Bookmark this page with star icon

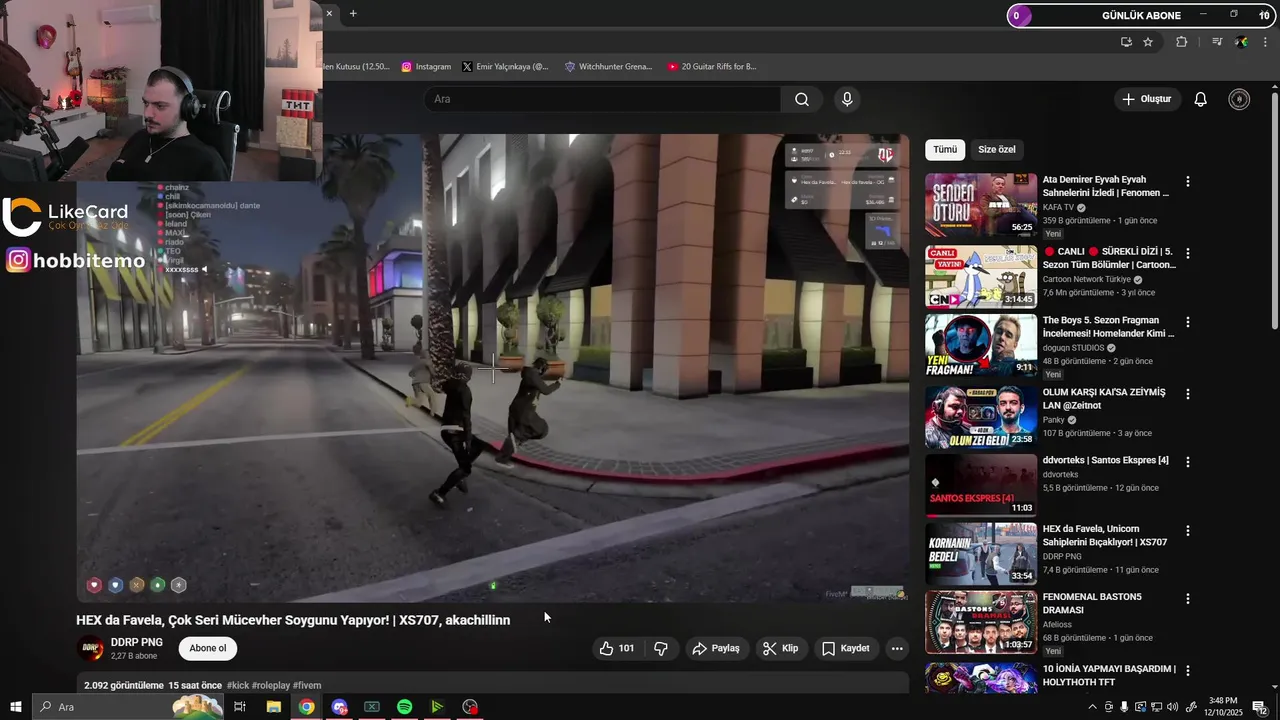pos(1148,42)
